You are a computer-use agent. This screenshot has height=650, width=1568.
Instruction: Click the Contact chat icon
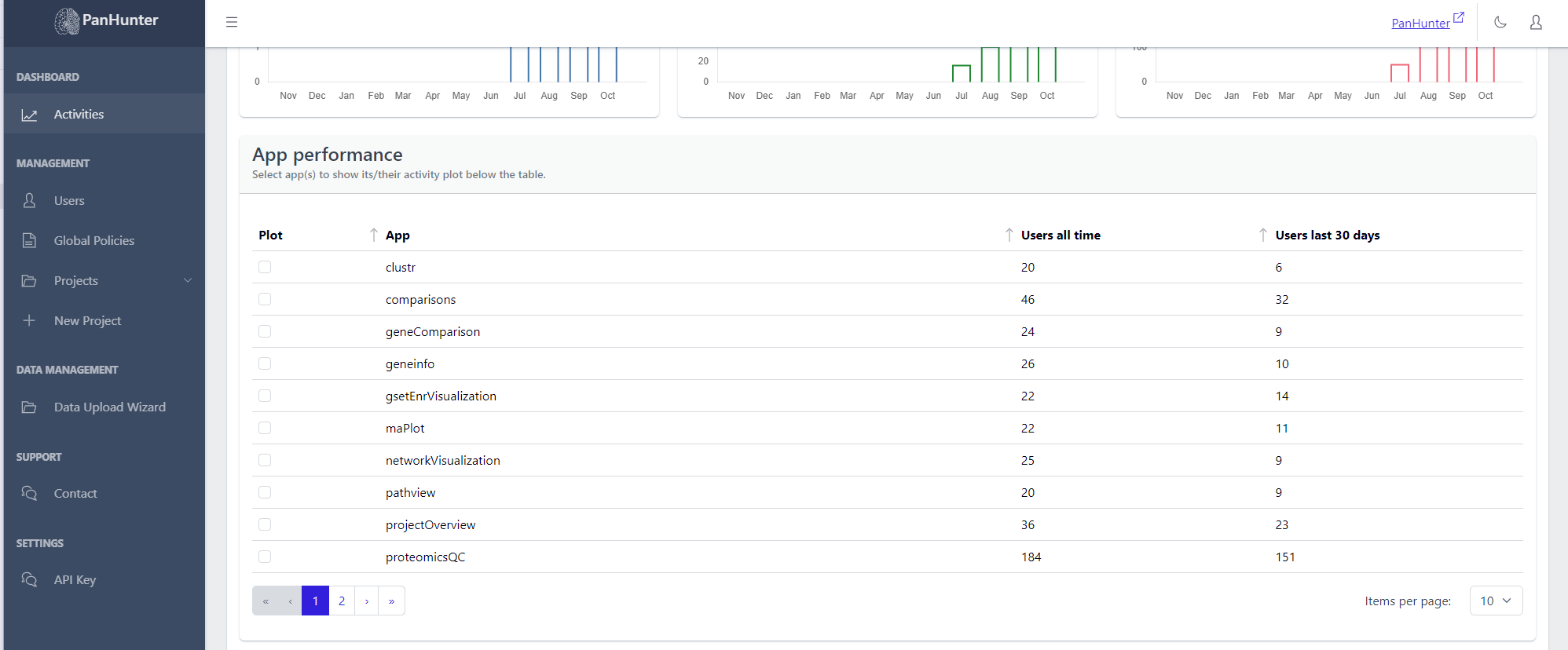tap(29, 493)
